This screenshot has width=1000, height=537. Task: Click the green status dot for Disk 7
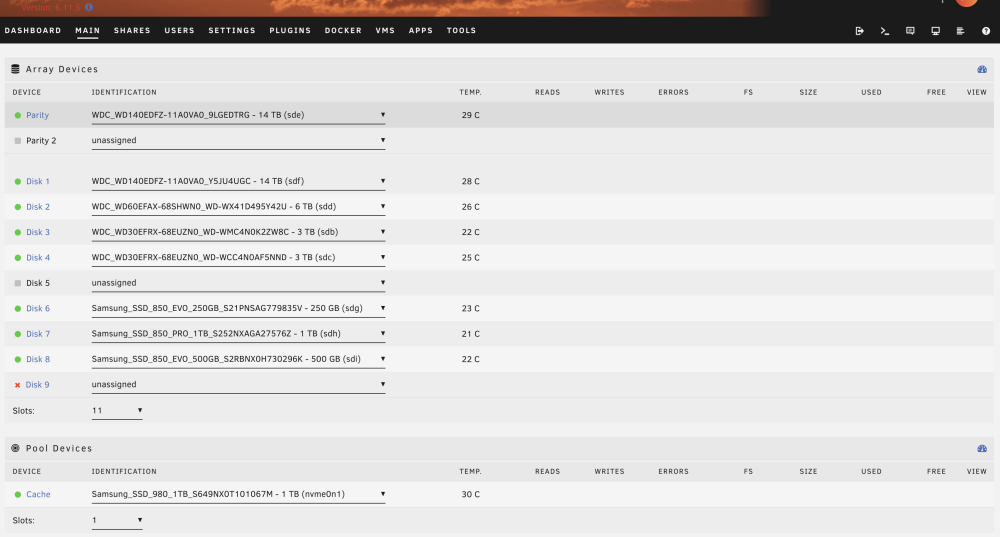click(18, 334)
